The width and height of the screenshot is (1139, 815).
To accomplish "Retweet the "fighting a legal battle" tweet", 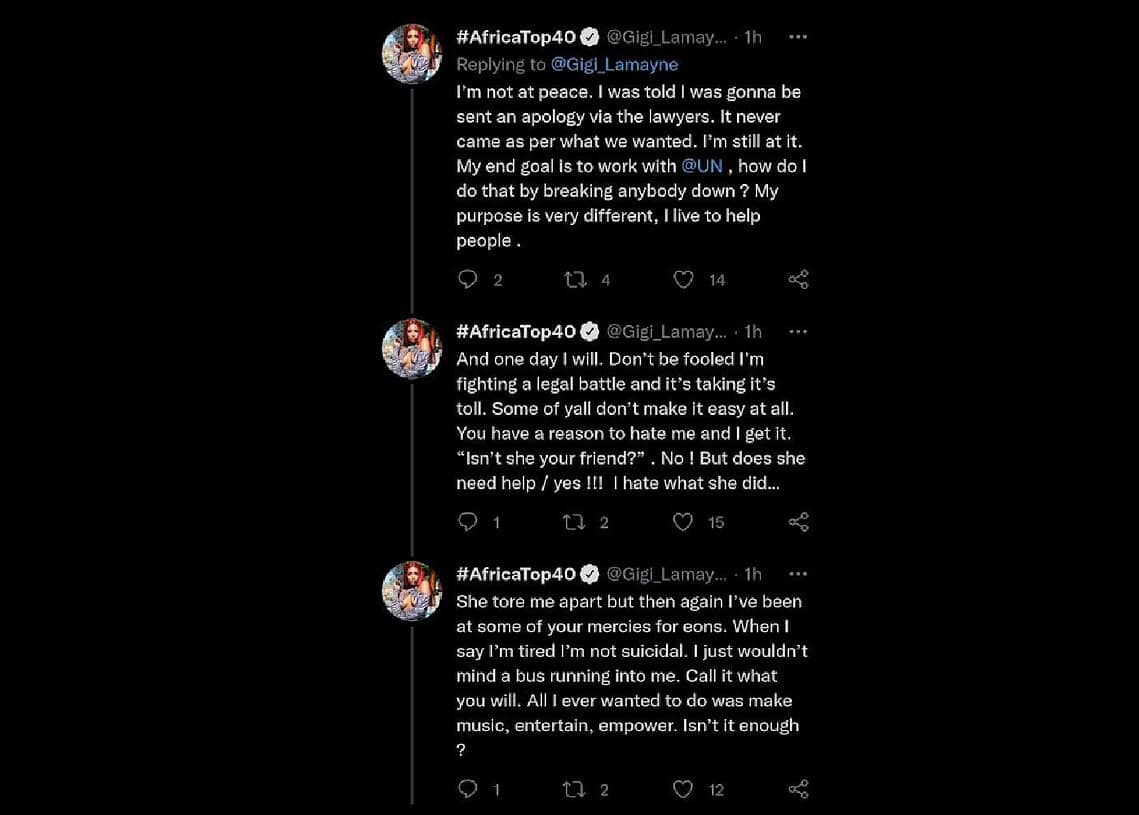I will tap(575, 522).
